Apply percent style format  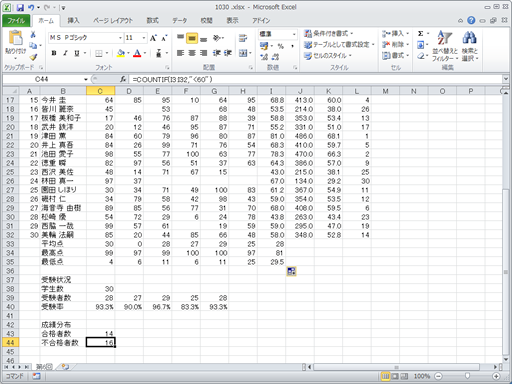281,46
